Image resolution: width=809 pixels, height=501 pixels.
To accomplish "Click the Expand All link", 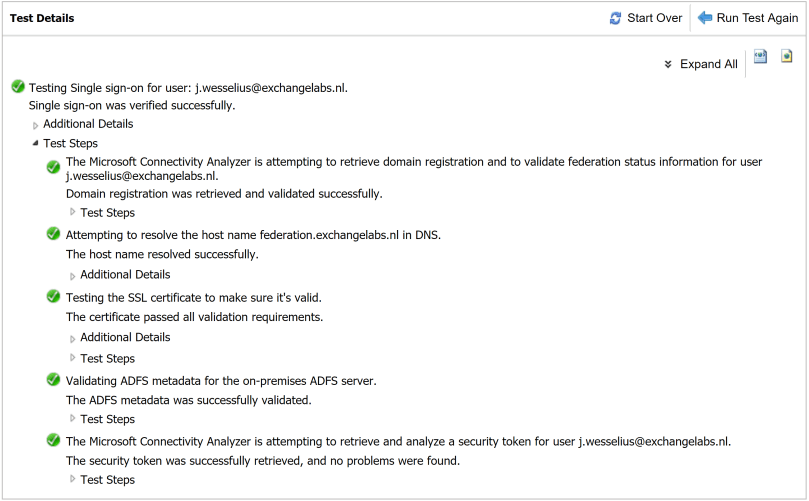I will [708, 65].
